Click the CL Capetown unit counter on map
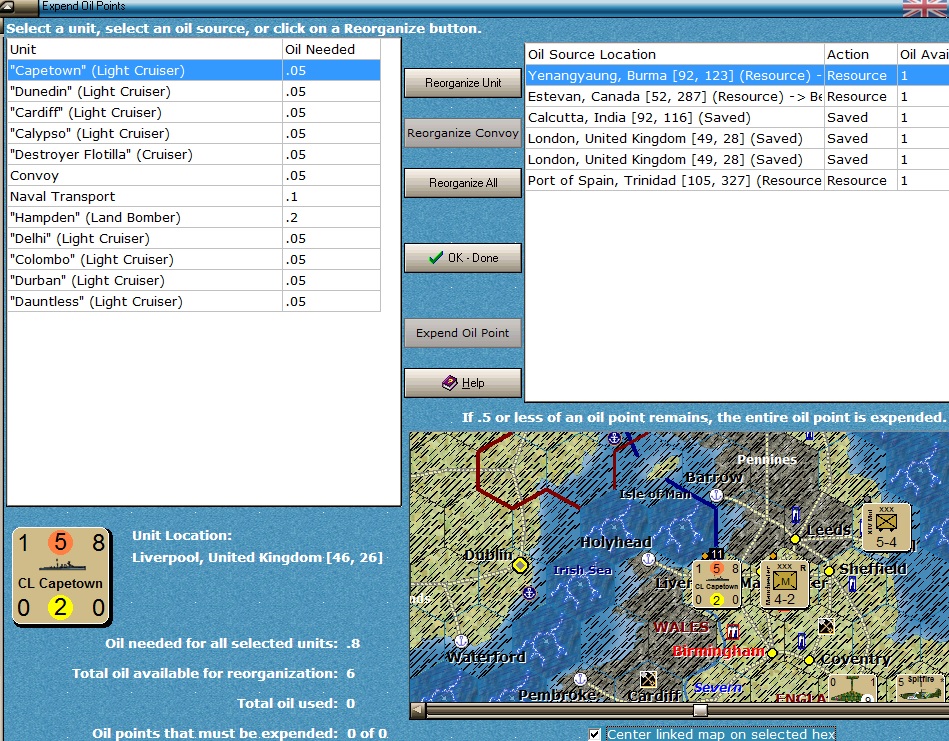 point(717,584)
